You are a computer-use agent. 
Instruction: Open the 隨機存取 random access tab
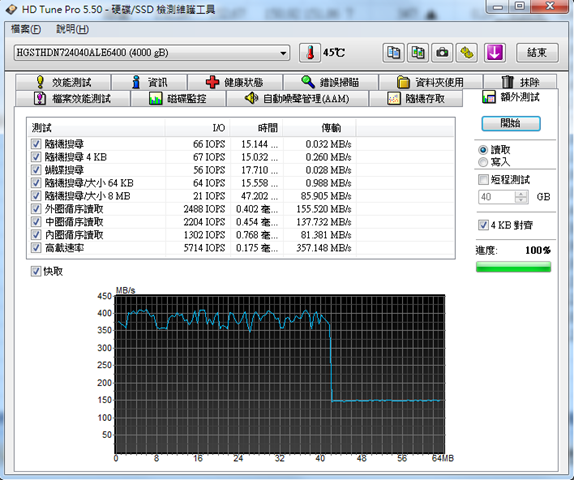coord(416,98)
